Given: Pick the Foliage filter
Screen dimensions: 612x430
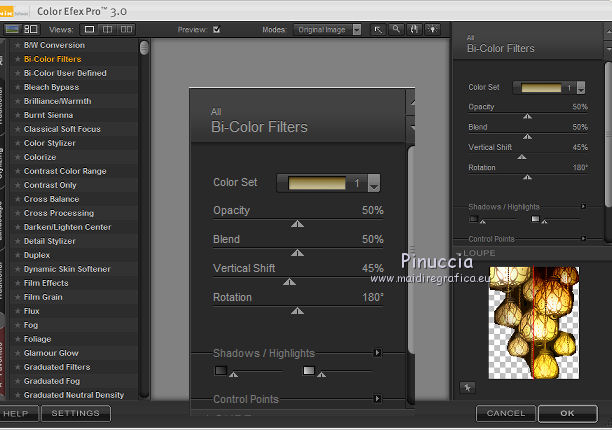Looking at the screenshot, I should (x=37, y=339).
